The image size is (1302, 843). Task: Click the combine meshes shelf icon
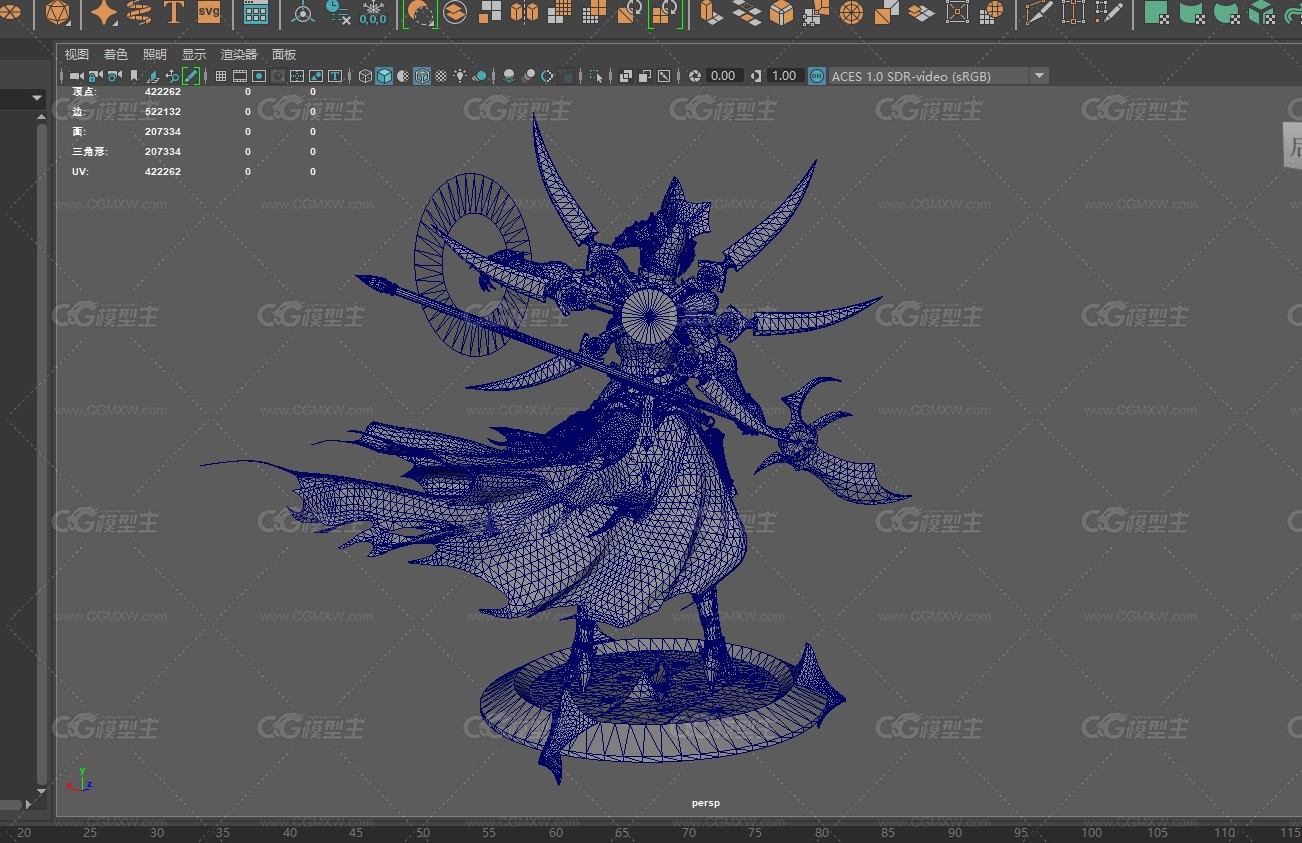point(490,12)
